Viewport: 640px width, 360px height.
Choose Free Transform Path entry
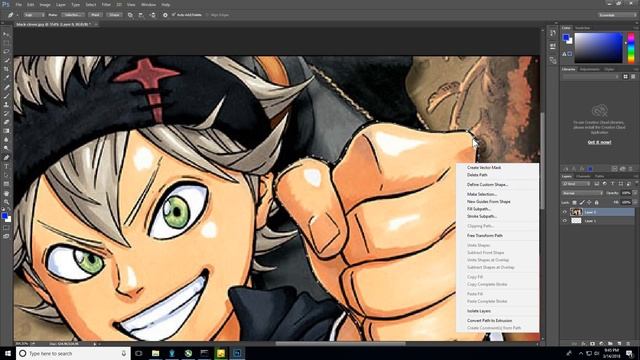pyautogui.click(x=484, y=236)
